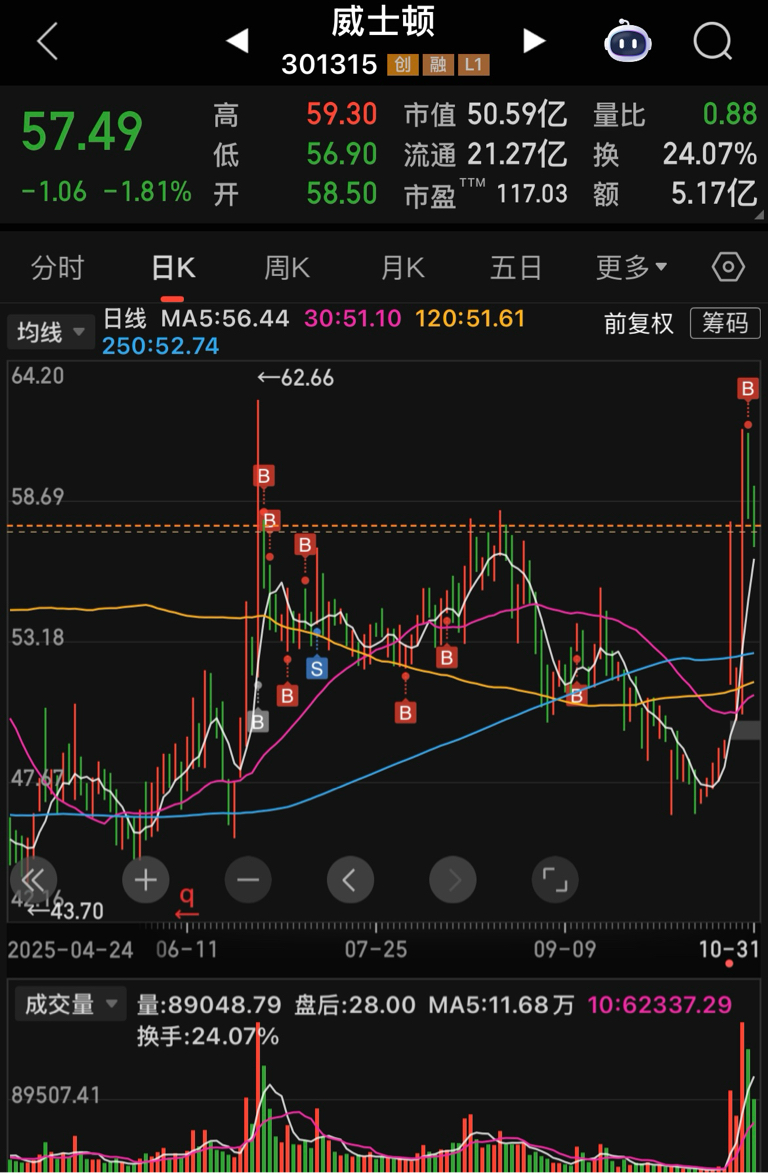
Task: Tap 流通 21.27亿 value
Action: tap(517, 154)
